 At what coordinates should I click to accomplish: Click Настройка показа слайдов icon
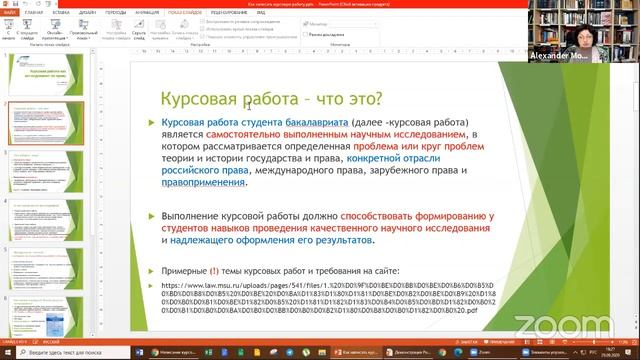pos(116,24)
